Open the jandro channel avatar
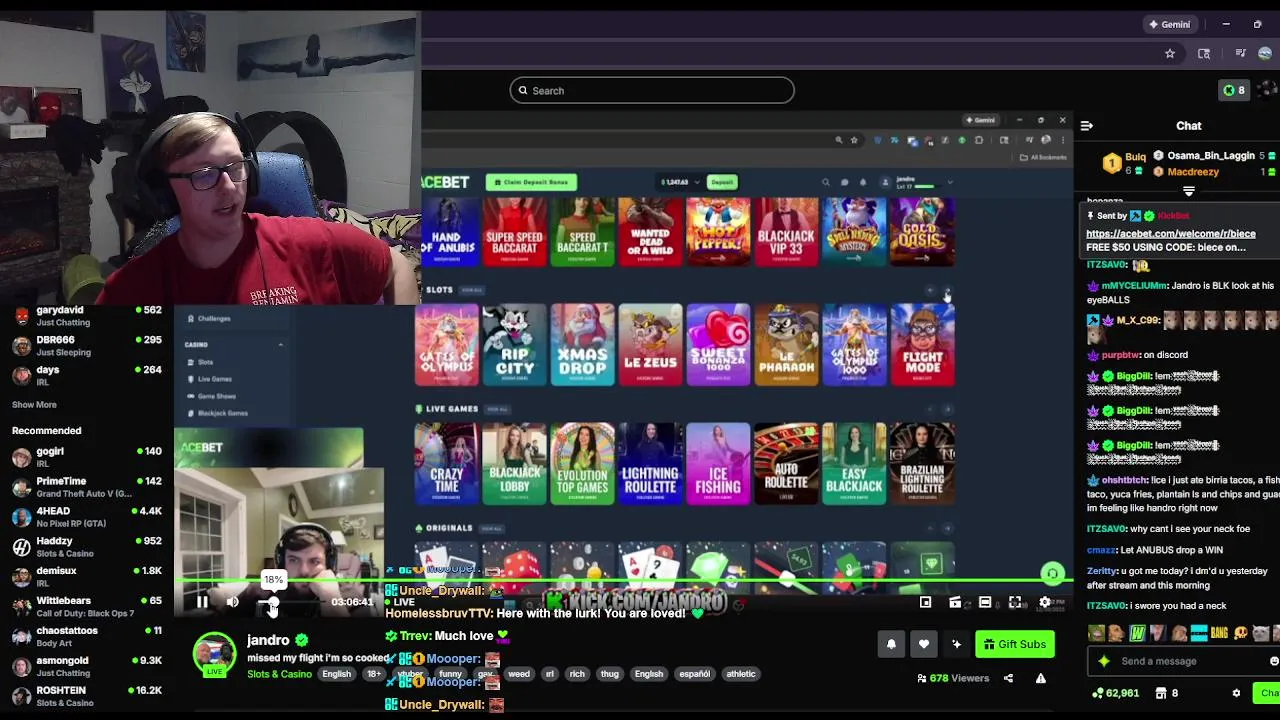Screen dimensions: 1280x720 pos(214,655)
